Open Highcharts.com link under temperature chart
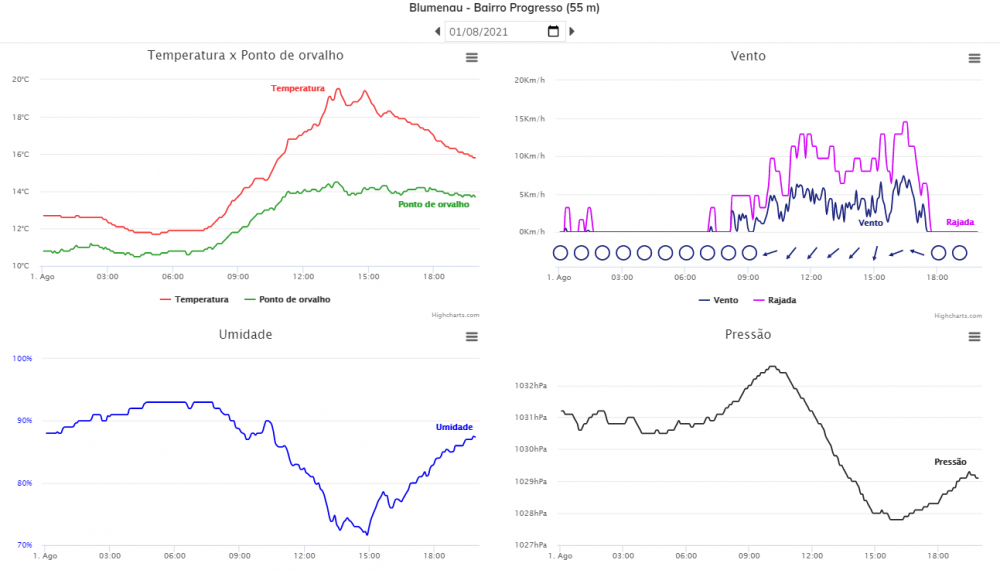 pos(457,315)
